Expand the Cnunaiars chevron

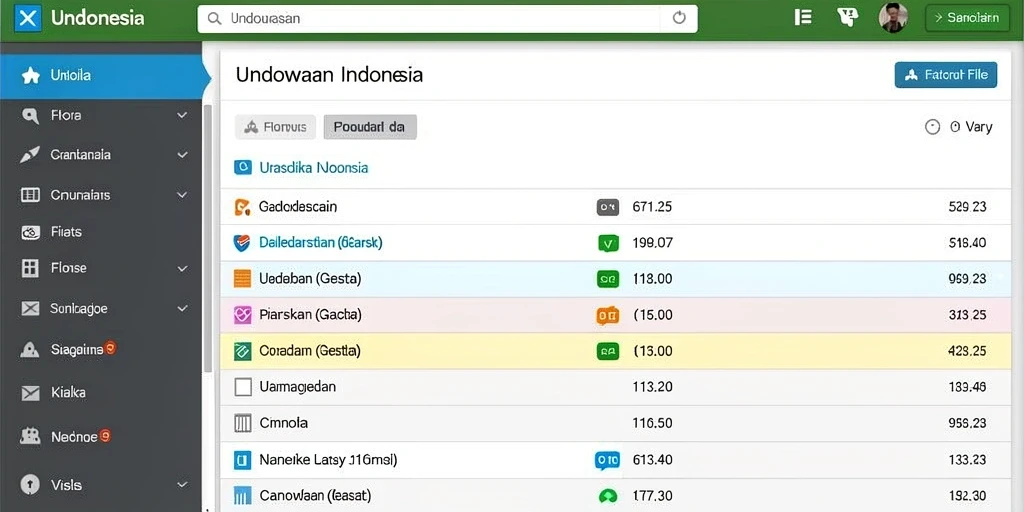click(x=182, y=195)
